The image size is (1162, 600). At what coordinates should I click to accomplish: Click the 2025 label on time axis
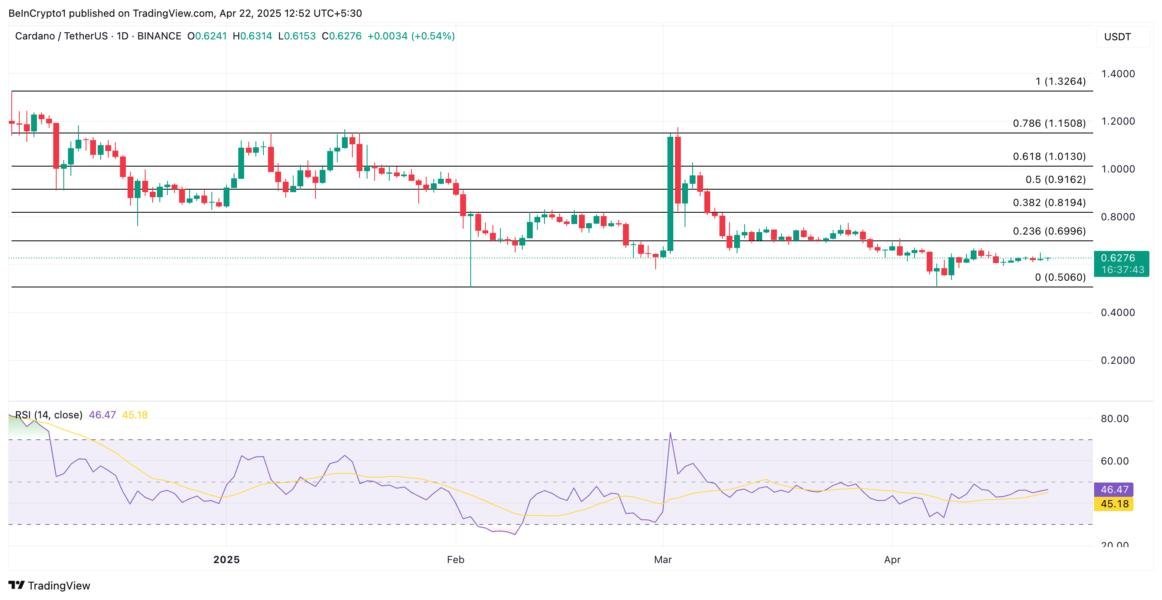pos(227,560)
